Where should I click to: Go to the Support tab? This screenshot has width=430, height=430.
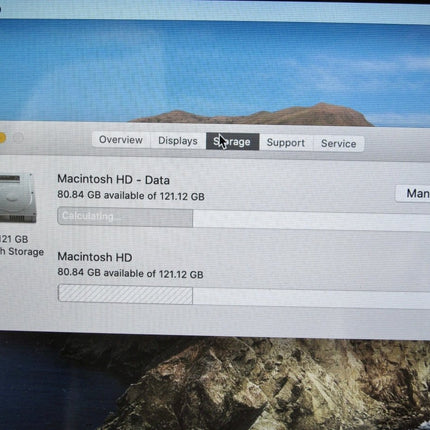(x=286, y=143)
